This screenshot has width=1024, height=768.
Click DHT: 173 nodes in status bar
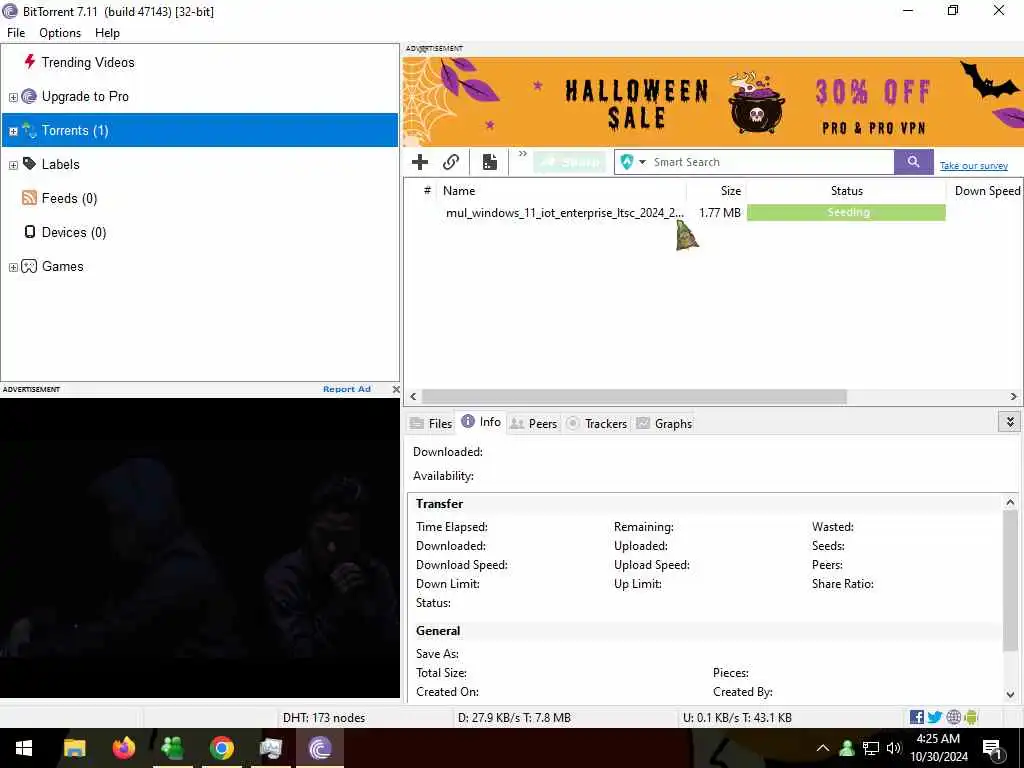[324, 718]
